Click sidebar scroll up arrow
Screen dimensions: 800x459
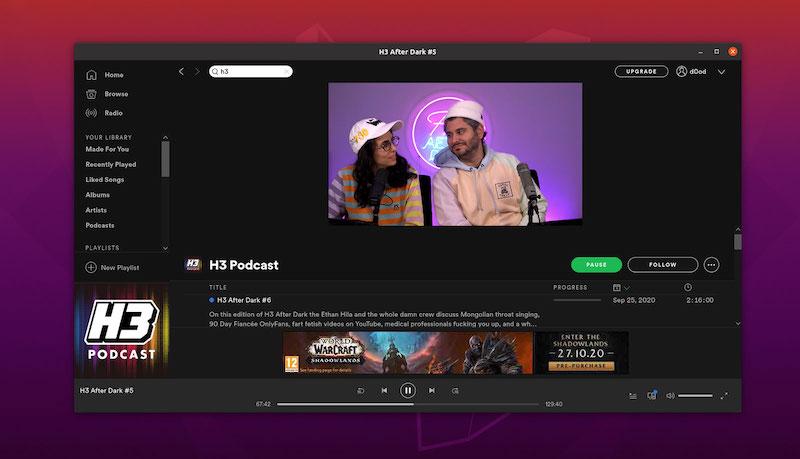pos(165,137)
